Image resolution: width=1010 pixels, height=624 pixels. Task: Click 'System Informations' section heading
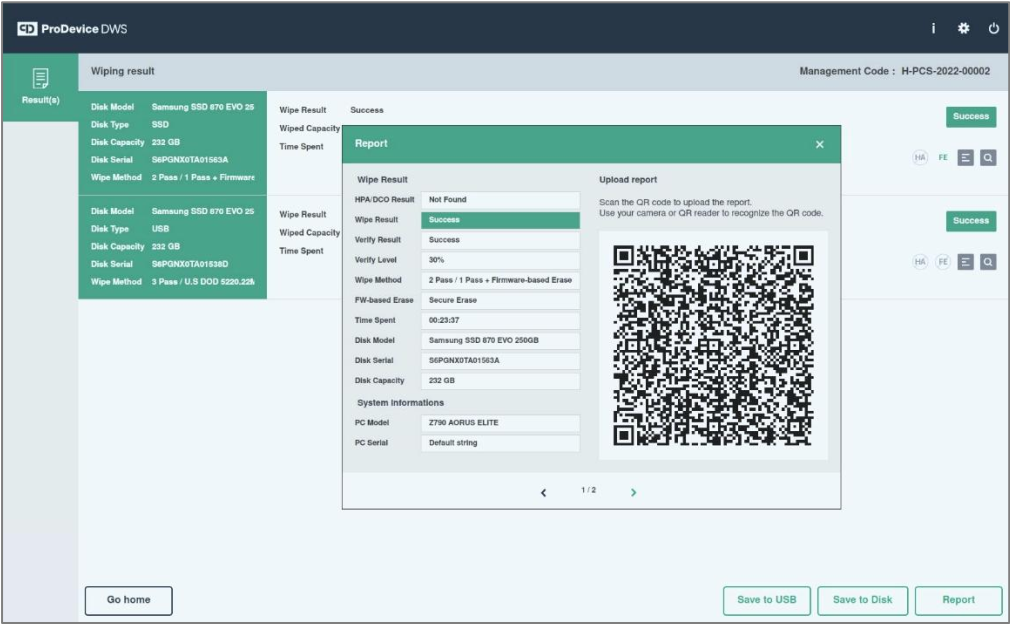click(x=400, y=402)
